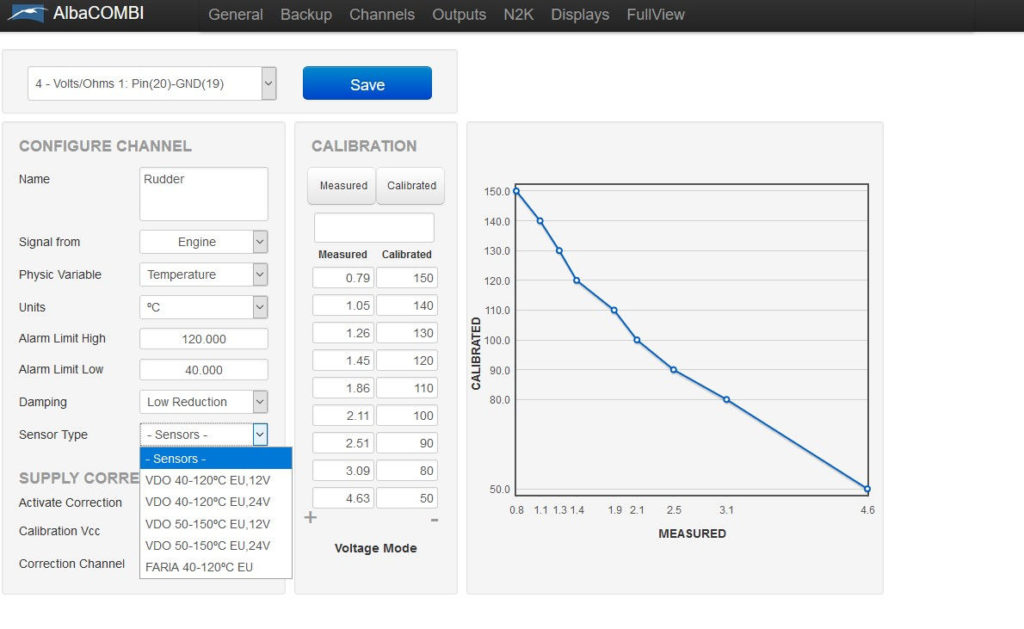Select the '- Sensors -' option
The height and width of the screenshot is (629, 1024).
coord(216,459)
